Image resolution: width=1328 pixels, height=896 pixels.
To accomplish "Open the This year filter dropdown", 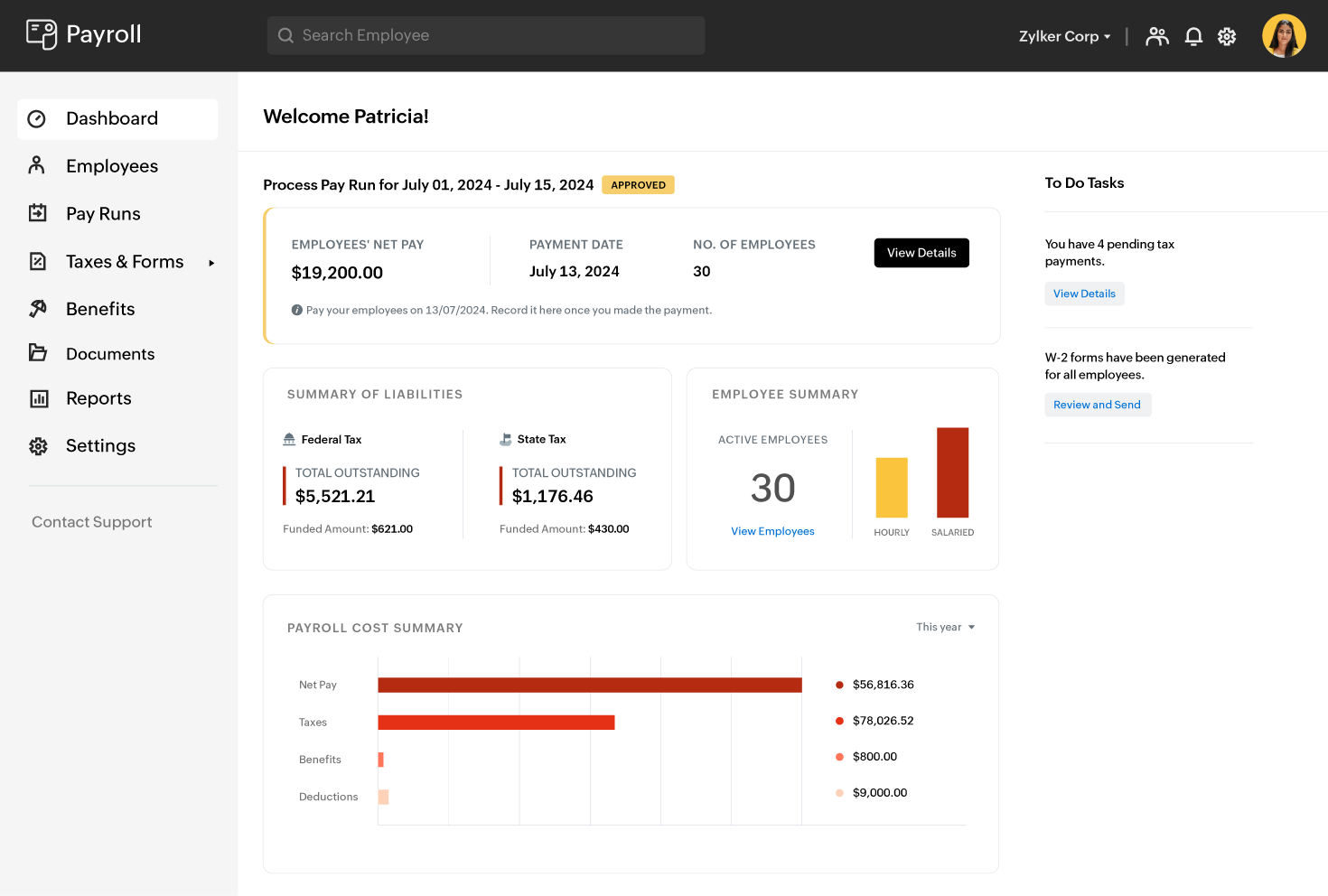I will point(944,626).
